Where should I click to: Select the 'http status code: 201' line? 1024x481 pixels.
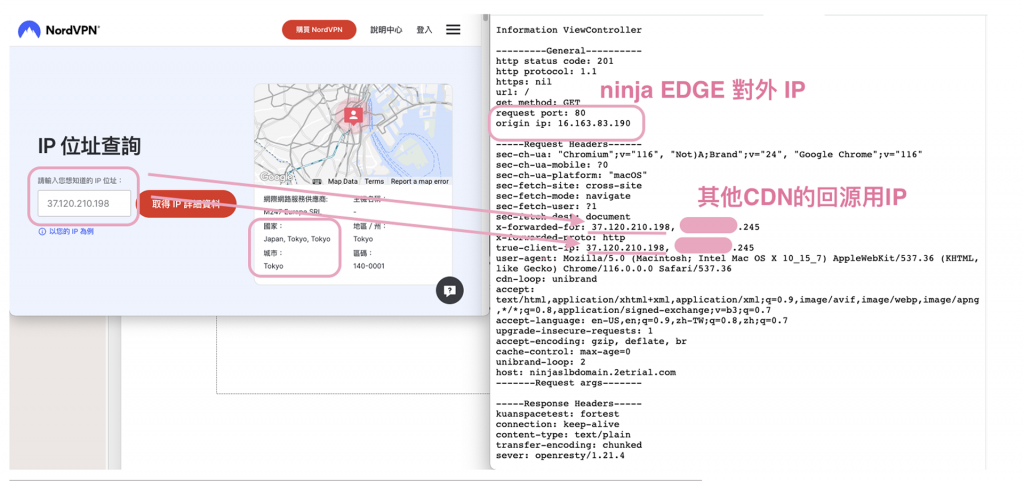(x=554, y=61)
